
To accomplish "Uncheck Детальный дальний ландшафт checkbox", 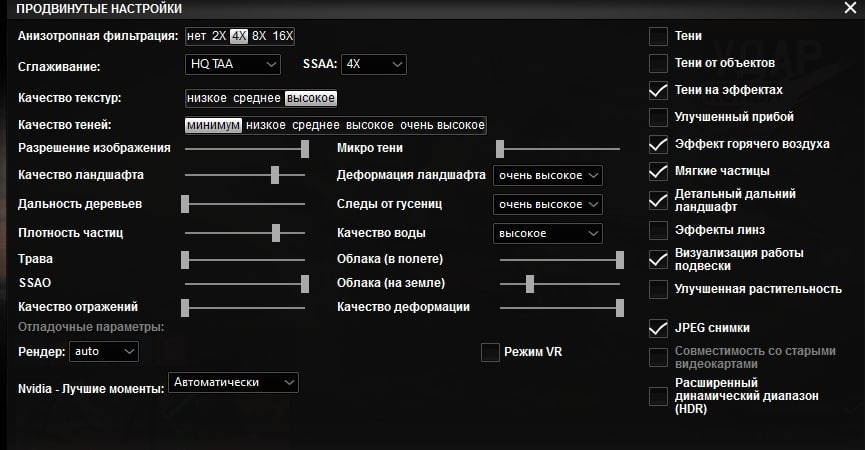I will 658,201.
